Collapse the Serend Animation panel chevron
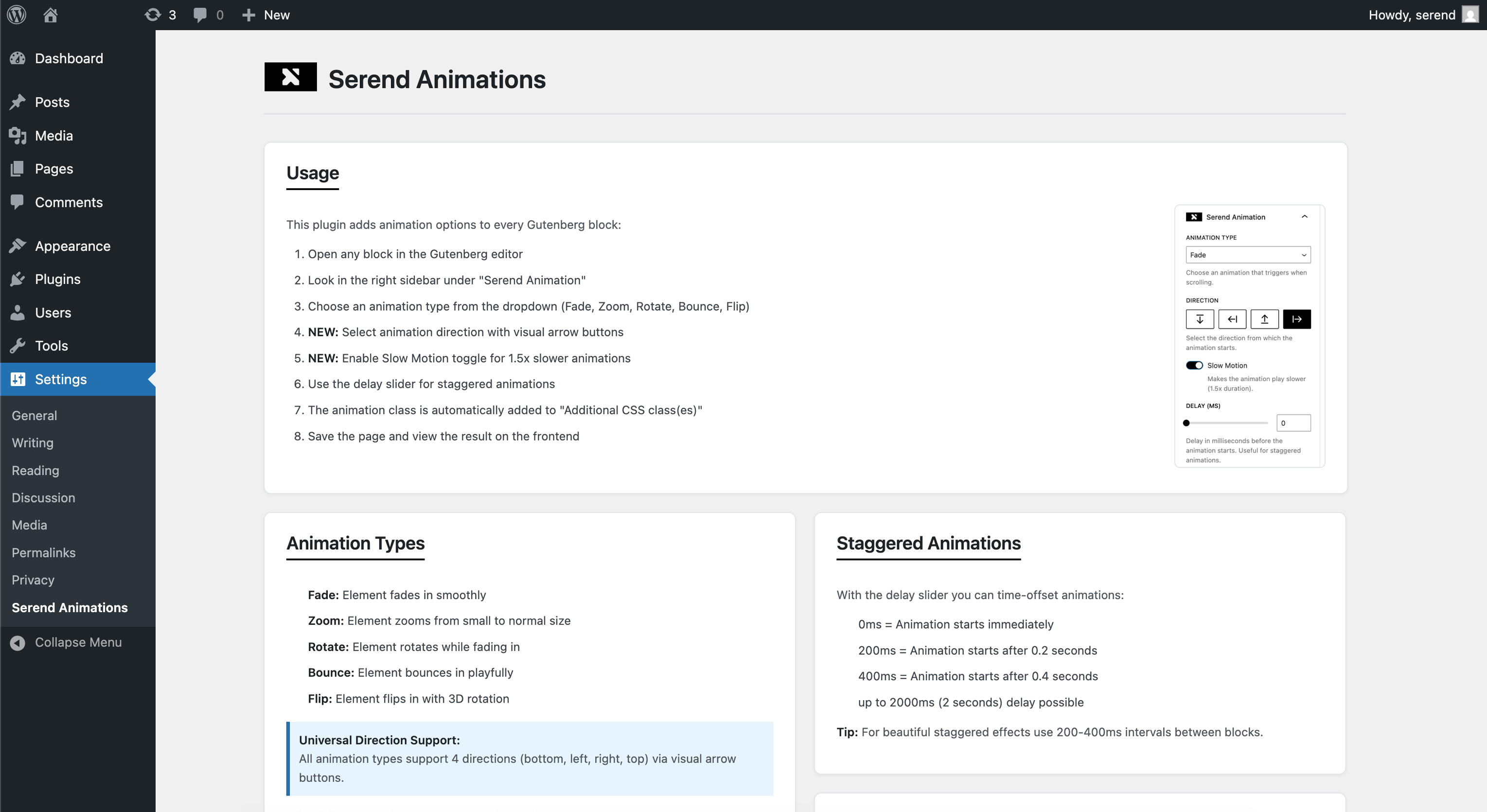The width and height of the screenshot is (1487, 812). (x=1304, y=216)
